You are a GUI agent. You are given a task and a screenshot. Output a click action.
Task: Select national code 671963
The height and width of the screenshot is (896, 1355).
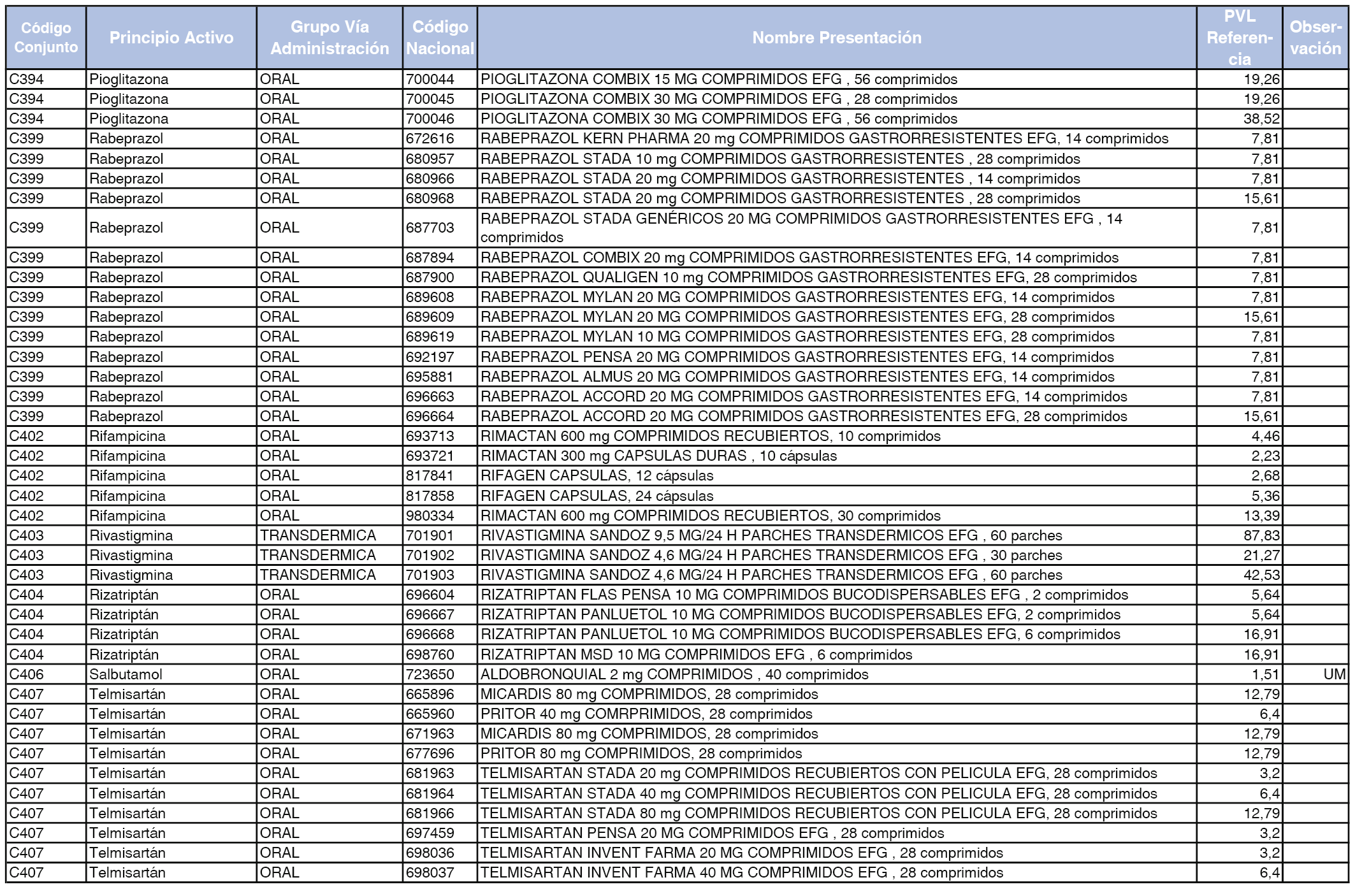point(440,733)
